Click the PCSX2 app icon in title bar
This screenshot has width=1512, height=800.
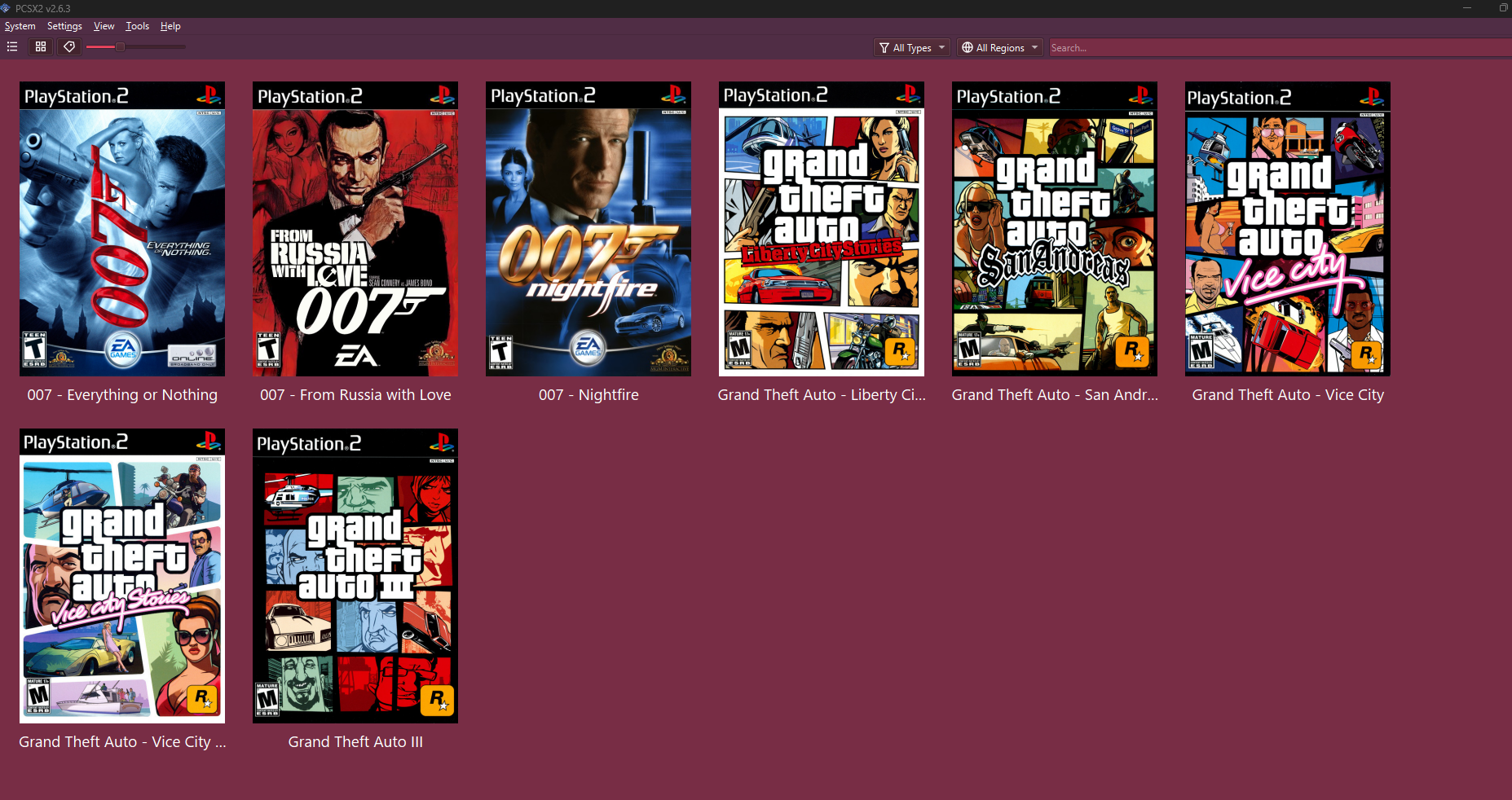point(7,8)
